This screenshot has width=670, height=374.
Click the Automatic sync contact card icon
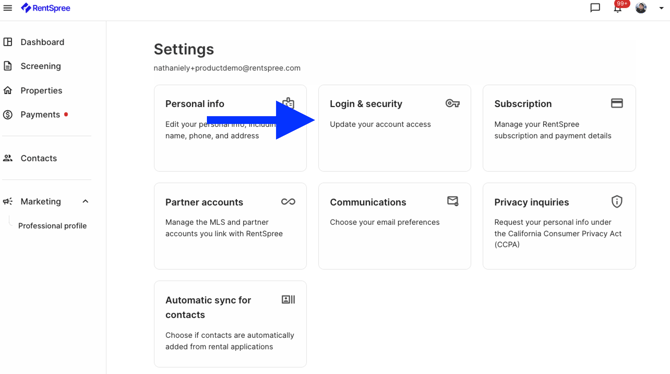coord(288,300)
